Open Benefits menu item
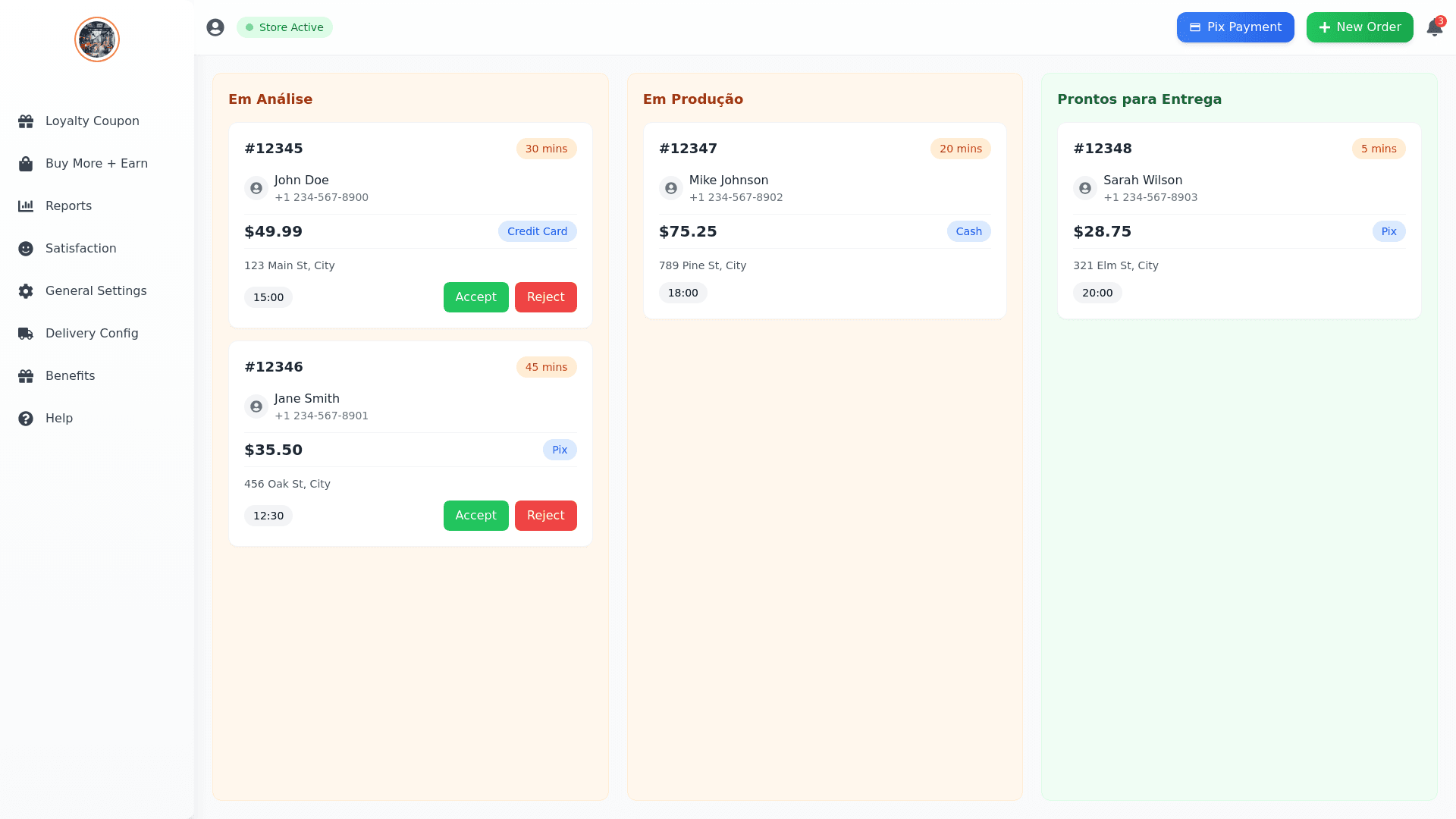The width and height of the screenshot is (1456, 819). pos(70,376)
